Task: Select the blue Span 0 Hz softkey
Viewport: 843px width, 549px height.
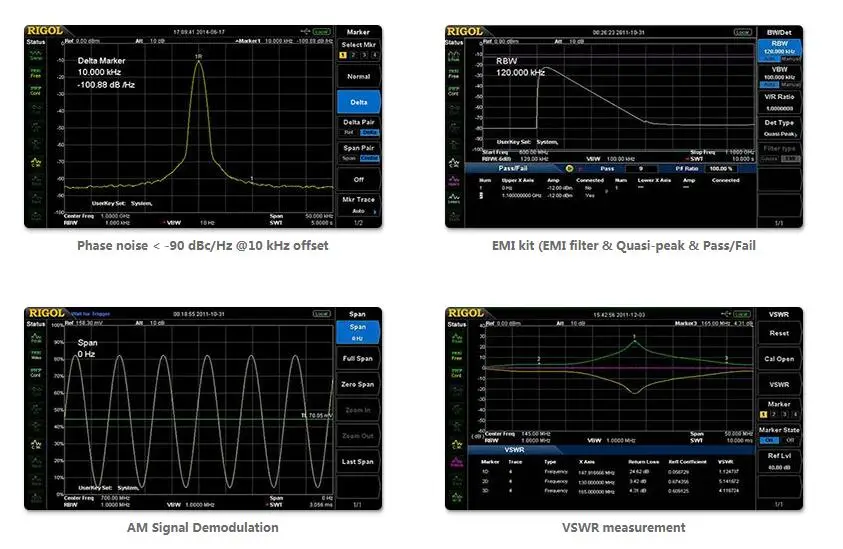Action: (358, 332)
